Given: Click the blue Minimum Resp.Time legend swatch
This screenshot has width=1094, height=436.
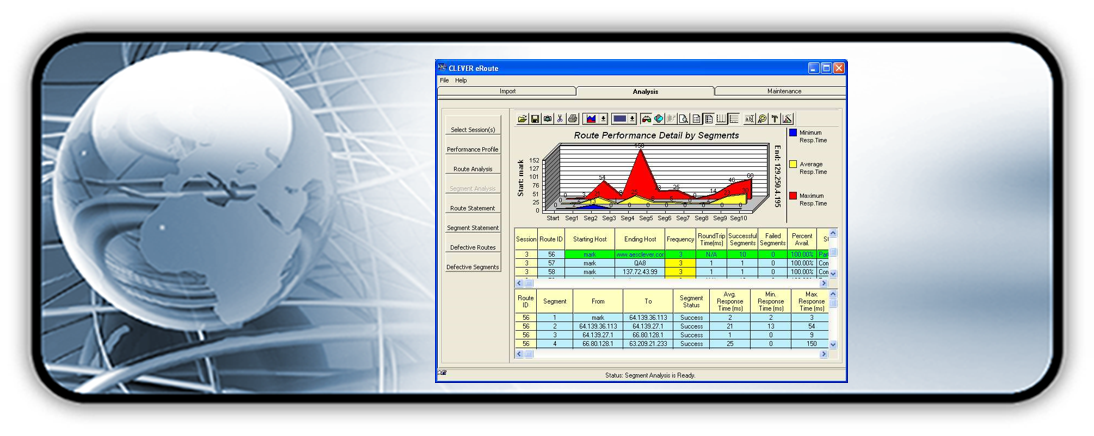Looking at the screenshot, I should pos(793,133).
